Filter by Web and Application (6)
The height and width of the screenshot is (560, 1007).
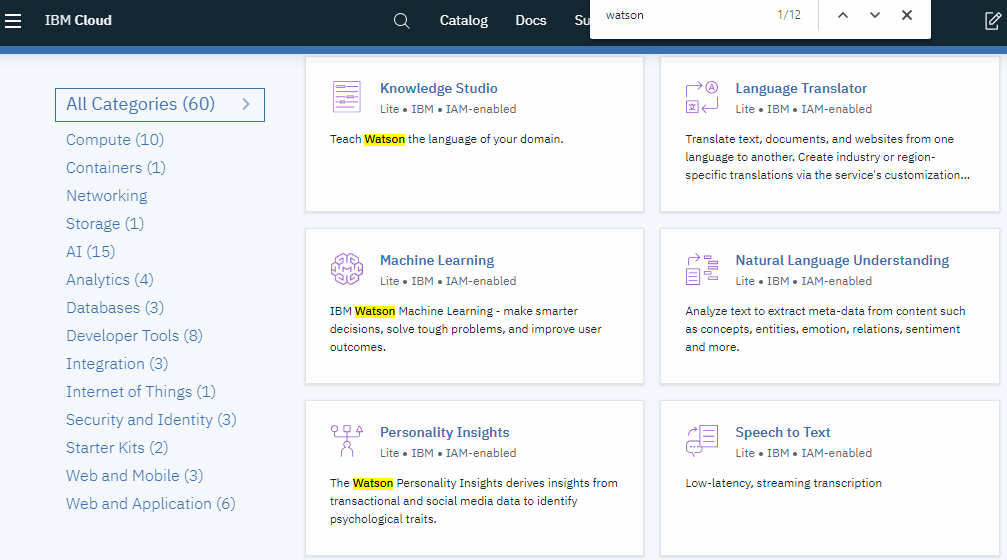(151, 504)
